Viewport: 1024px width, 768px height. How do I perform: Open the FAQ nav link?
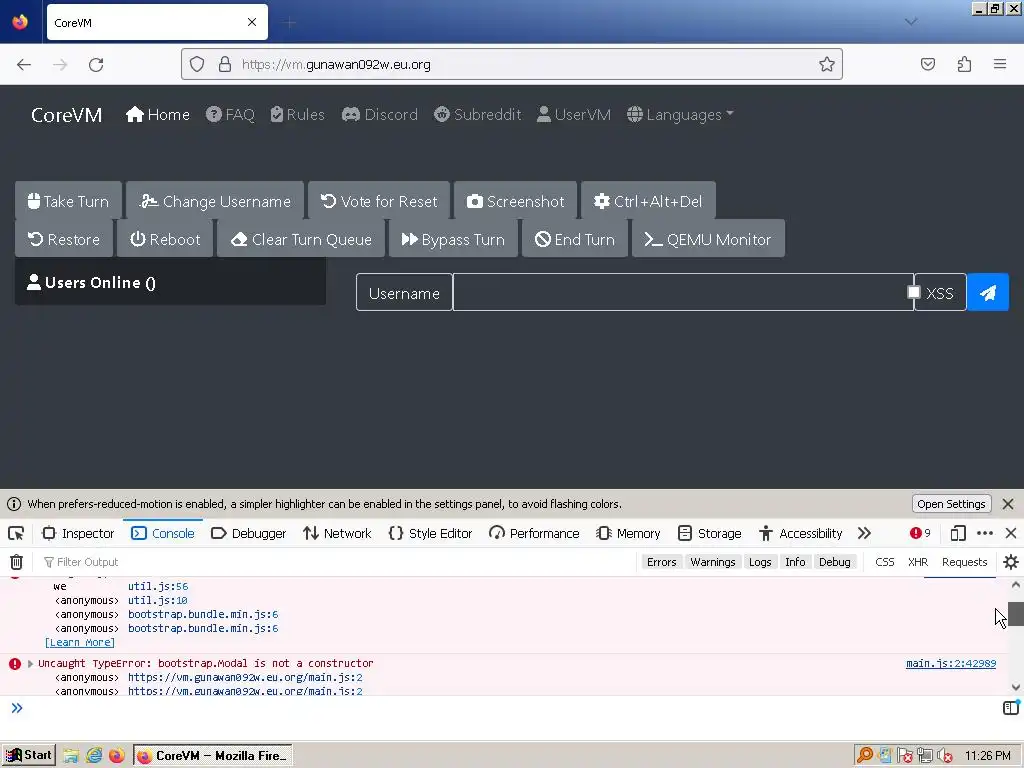point(230,114)
